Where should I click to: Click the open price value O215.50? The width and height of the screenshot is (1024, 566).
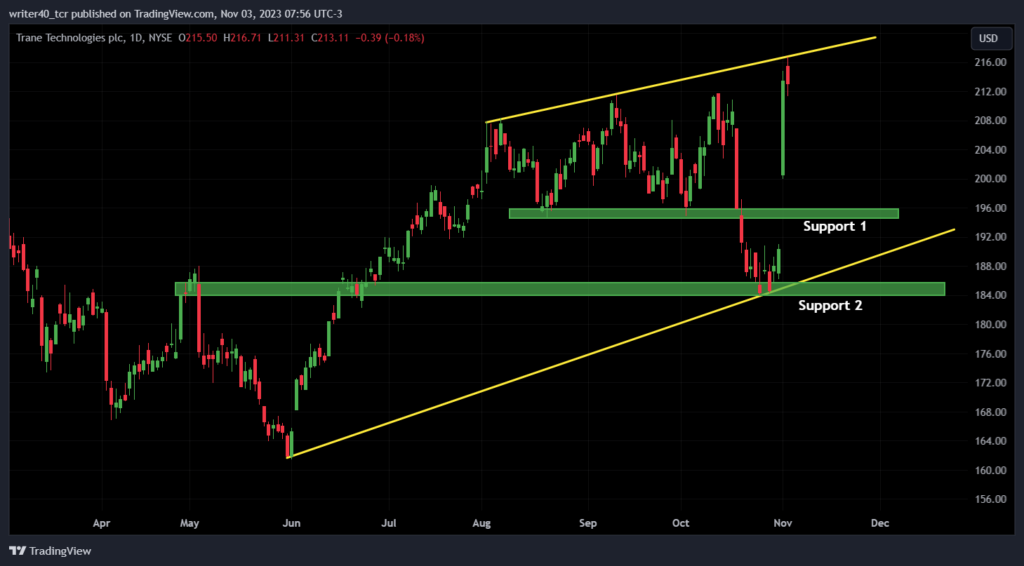(198, 38)
